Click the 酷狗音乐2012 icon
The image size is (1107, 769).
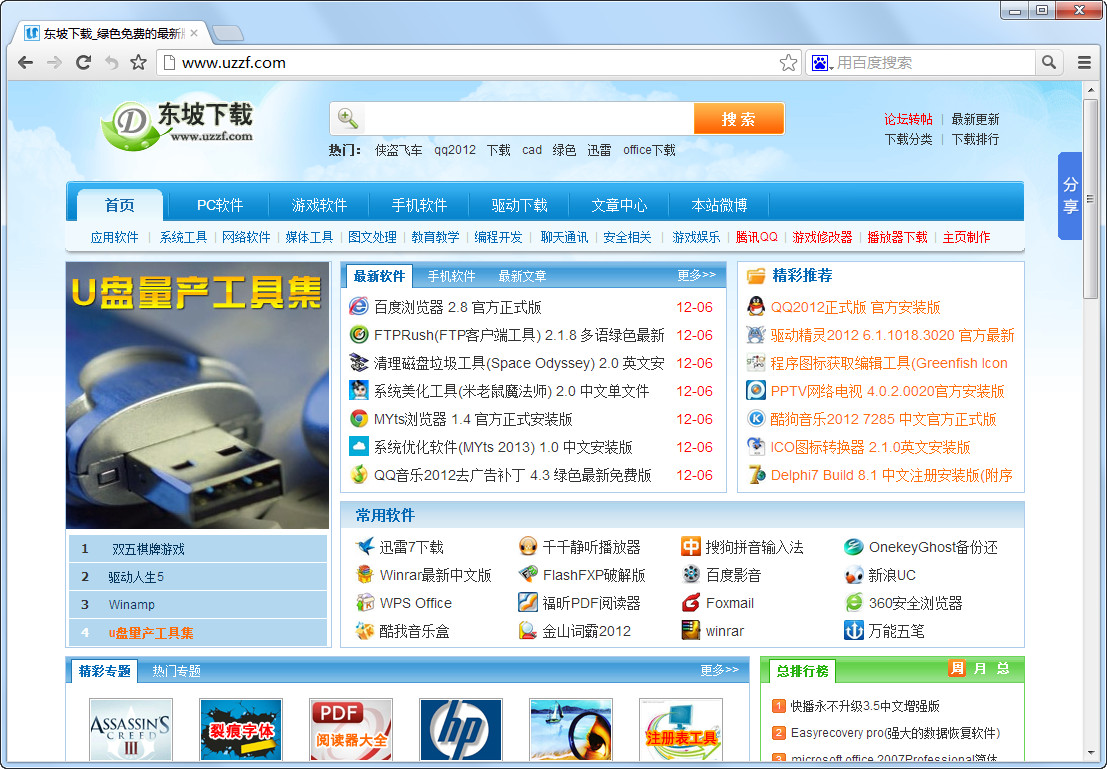756,419
